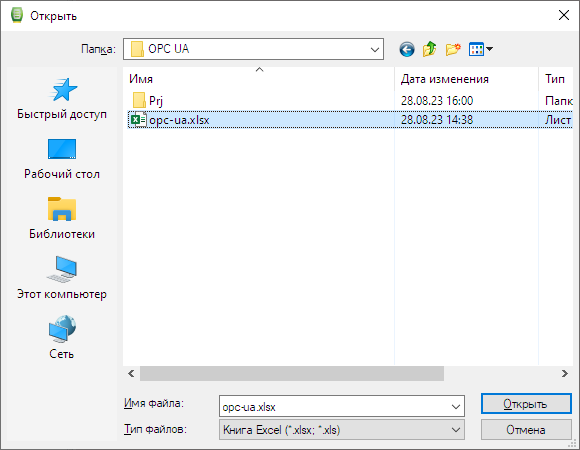Sort by the Тип column header
This screenshot has height=450, width=580.
coord(556,79)
